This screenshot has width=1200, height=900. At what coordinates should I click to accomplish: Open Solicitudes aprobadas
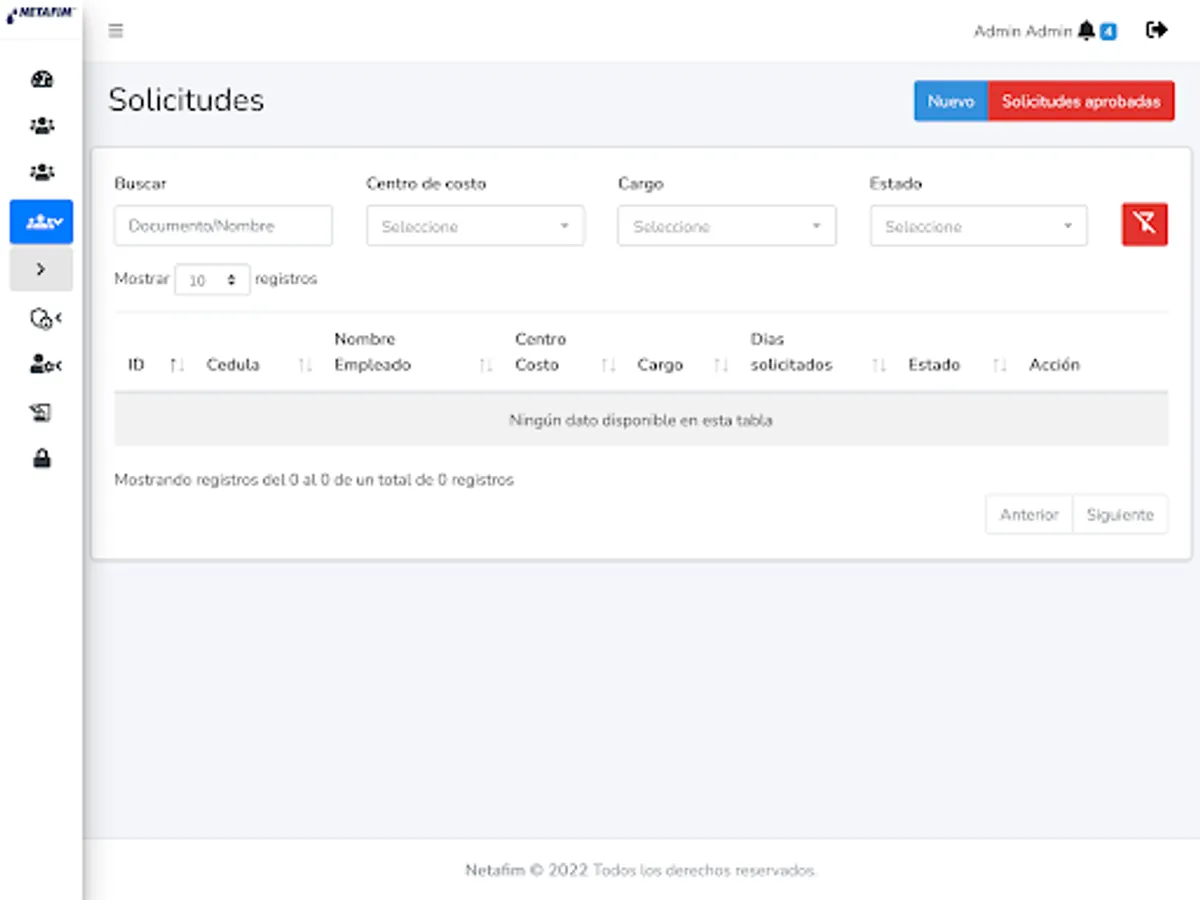(1081, 102)
